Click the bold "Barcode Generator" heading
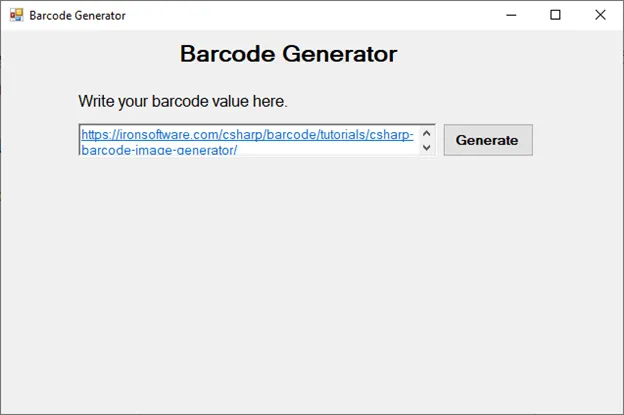624x415 pixels. pyautogui.click(x=288, y=54)
